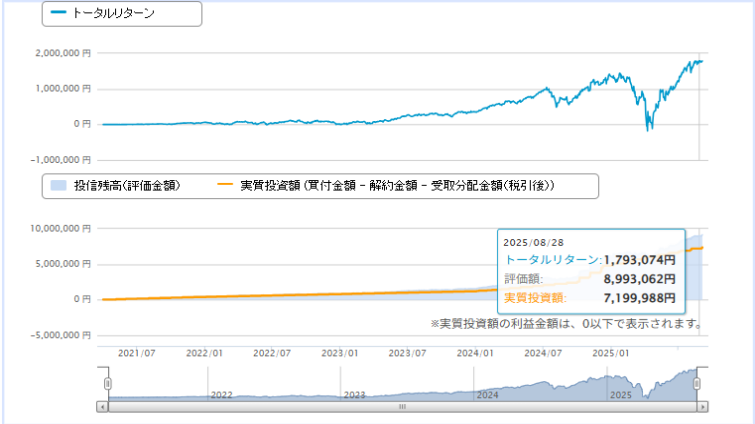Click the orange line swatch in lower legend
Image resolution: width=755 pixels, height=424 pixels.
click(x=225, y=185)
